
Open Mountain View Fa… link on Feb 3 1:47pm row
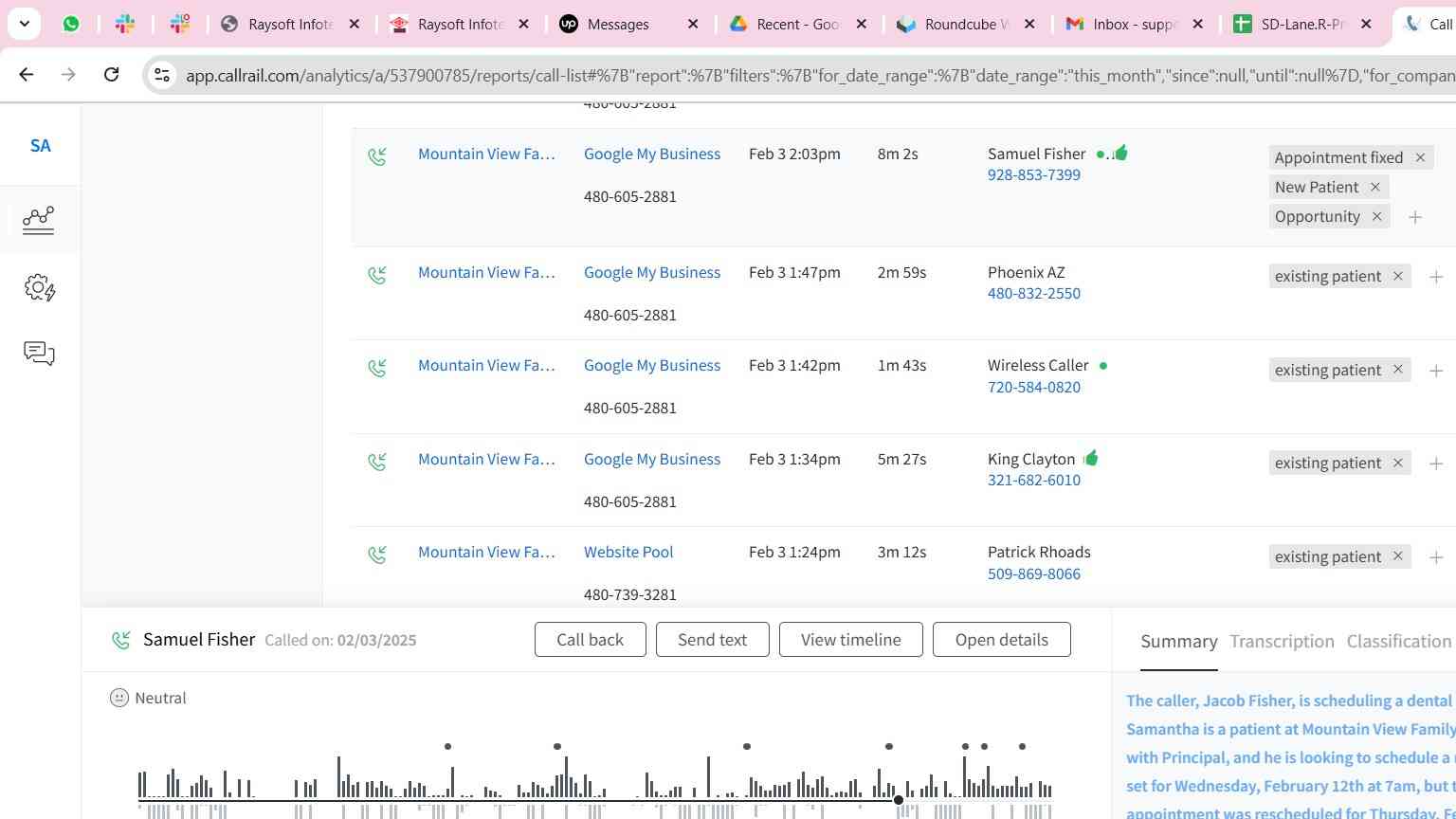(486, 273)
